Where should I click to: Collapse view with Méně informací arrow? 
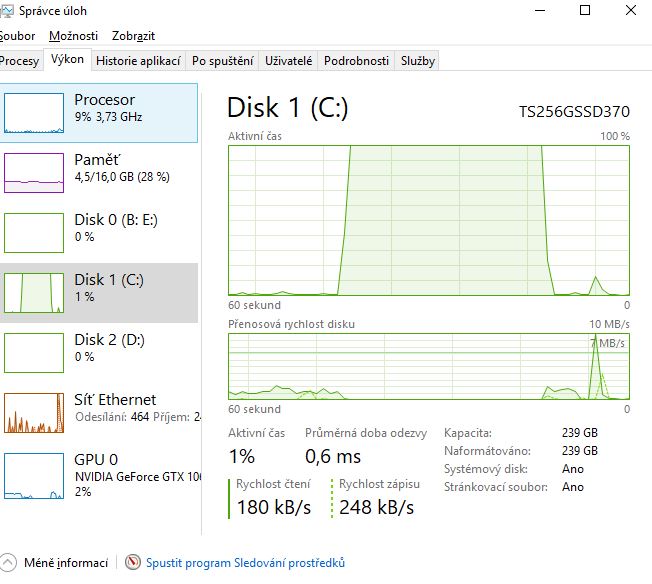8,563
